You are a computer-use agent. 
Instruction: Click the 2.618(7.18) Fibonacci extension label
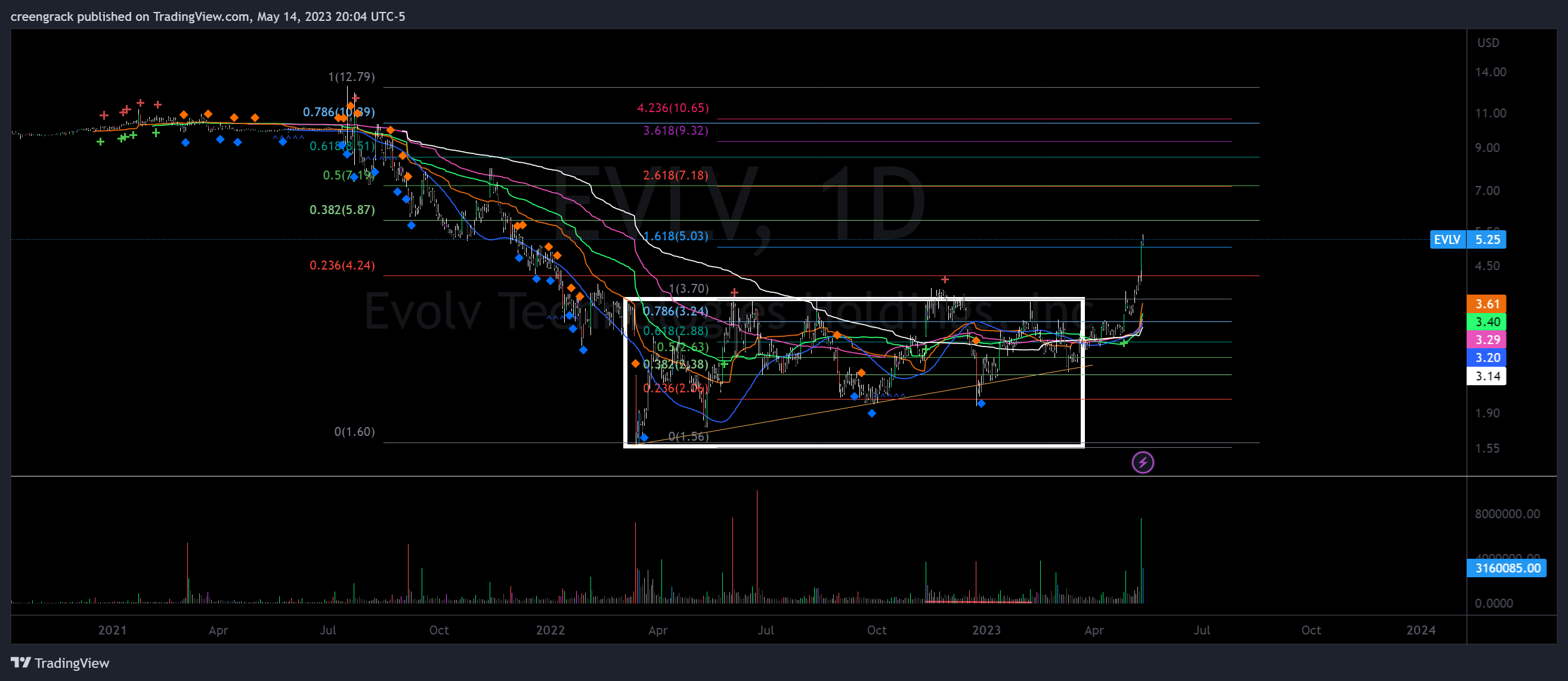[676, 175]
